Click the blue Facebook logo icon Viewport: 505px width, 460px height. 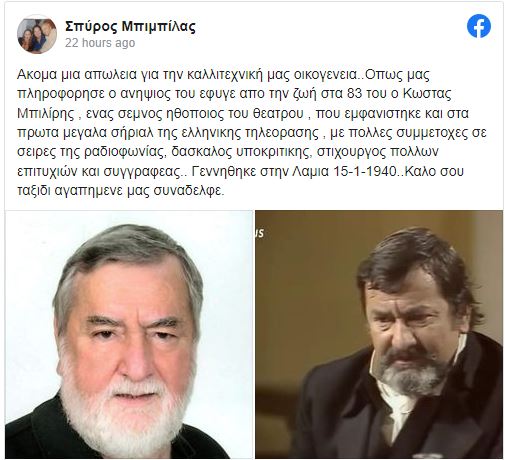[479, 26]
